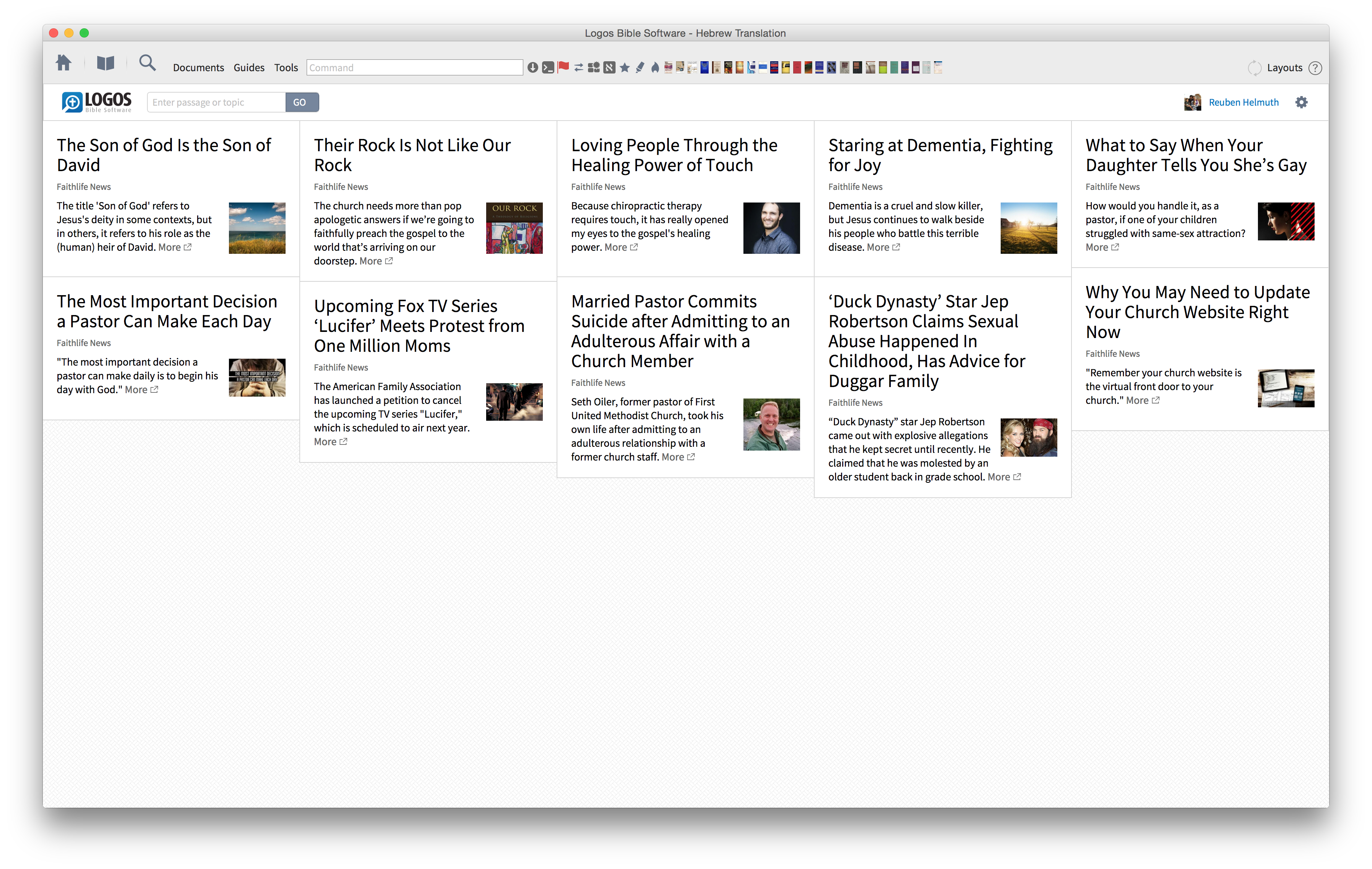Open the Guides menu
Image resolution: width=1372 pixels, height=869 pixels.
tap(249, 68)
